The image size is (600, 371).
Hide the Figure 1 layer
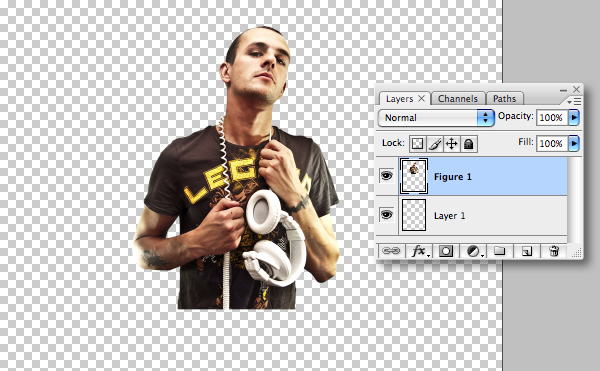(x=386, y=176)
